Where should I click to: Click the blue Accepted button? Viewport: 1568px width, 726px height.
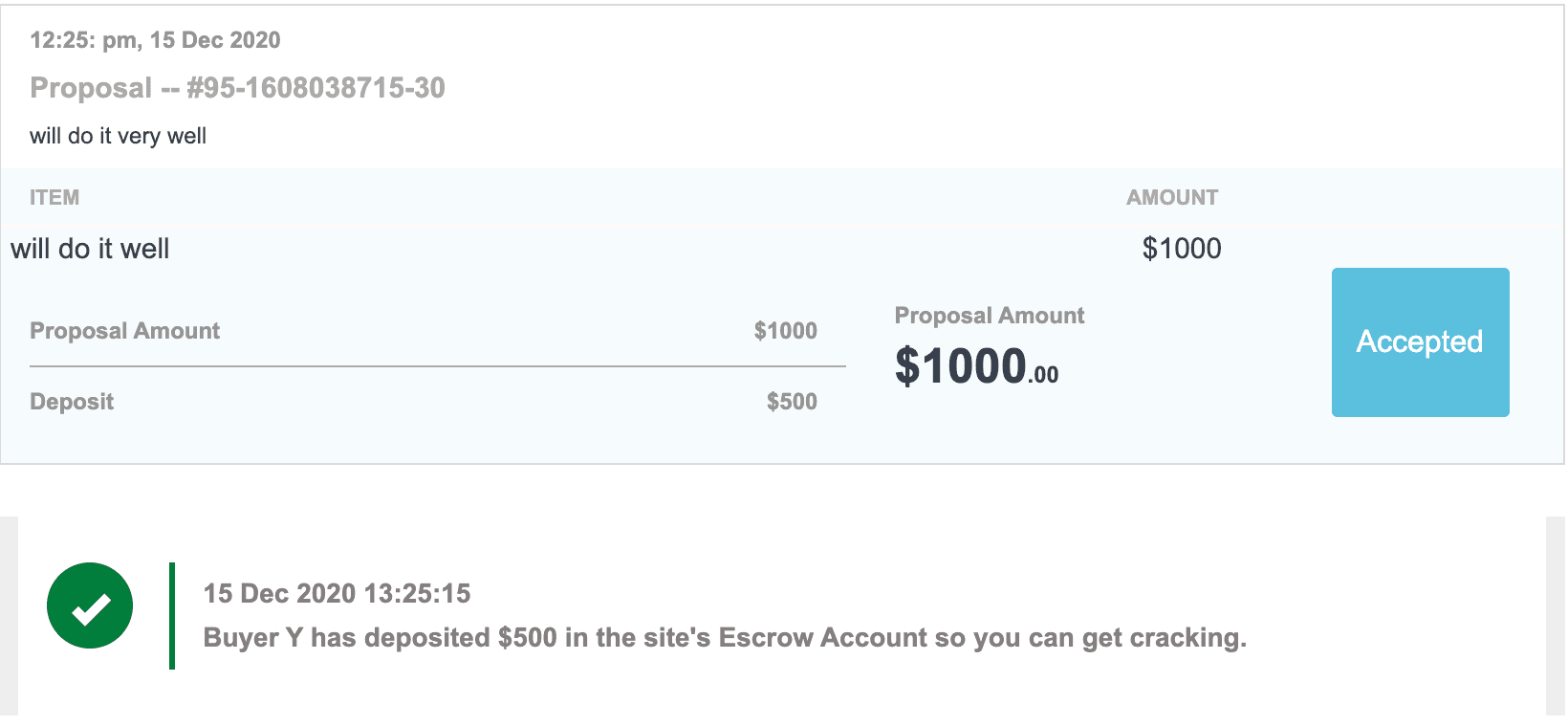1420,341
